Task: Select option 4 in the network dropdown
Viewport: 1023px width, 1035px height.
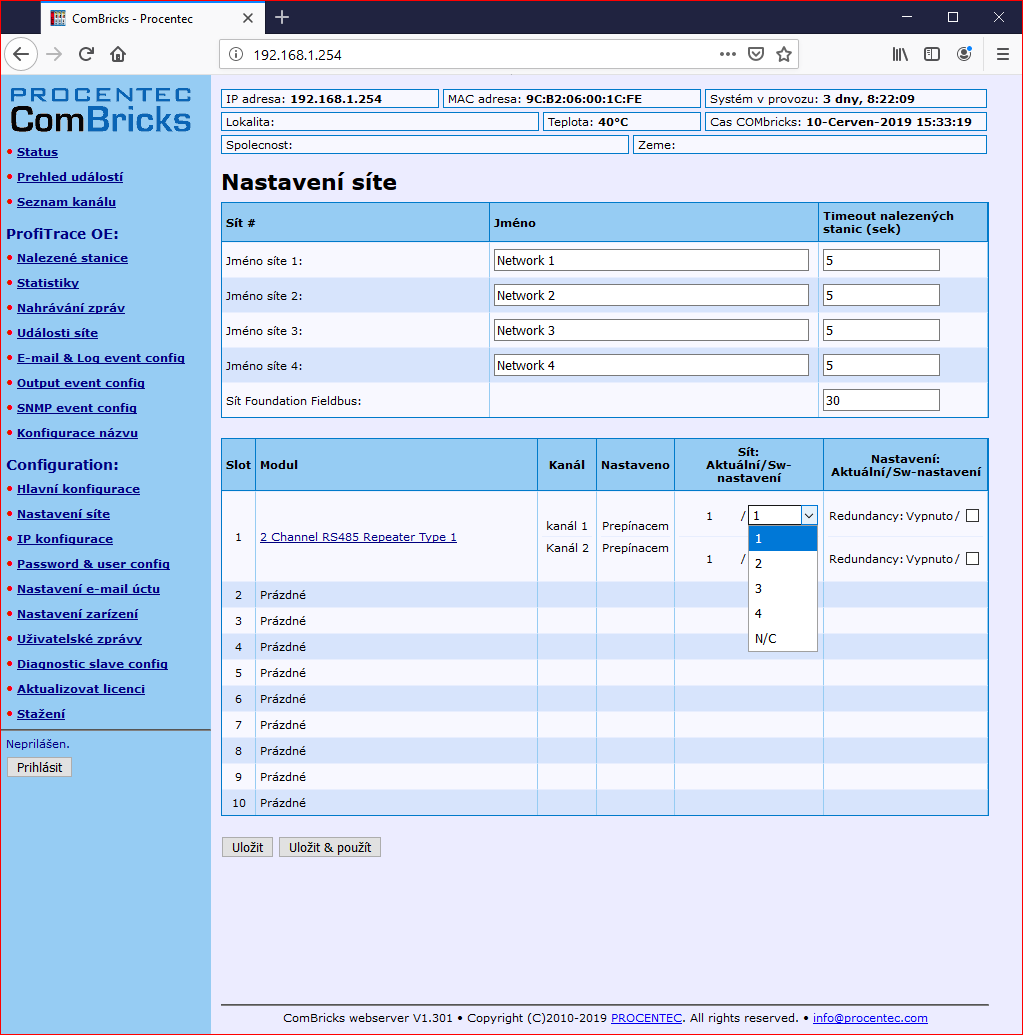Action: point(783,613)
